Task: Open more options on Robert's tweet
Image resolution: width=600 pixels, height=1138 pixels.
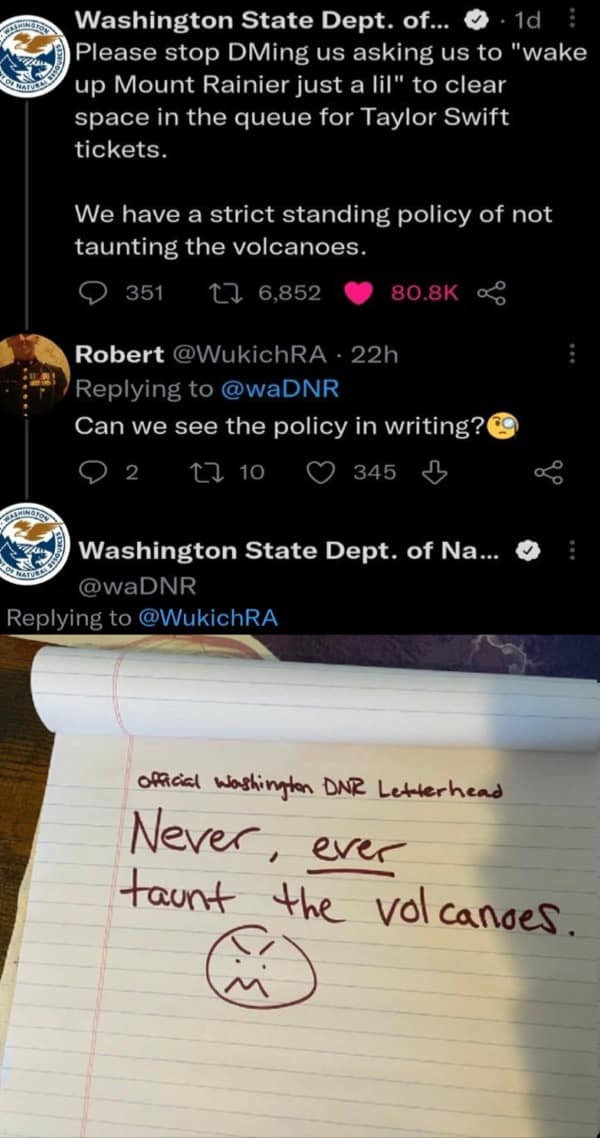Action: pyautogui.click(x=572, y=355)
